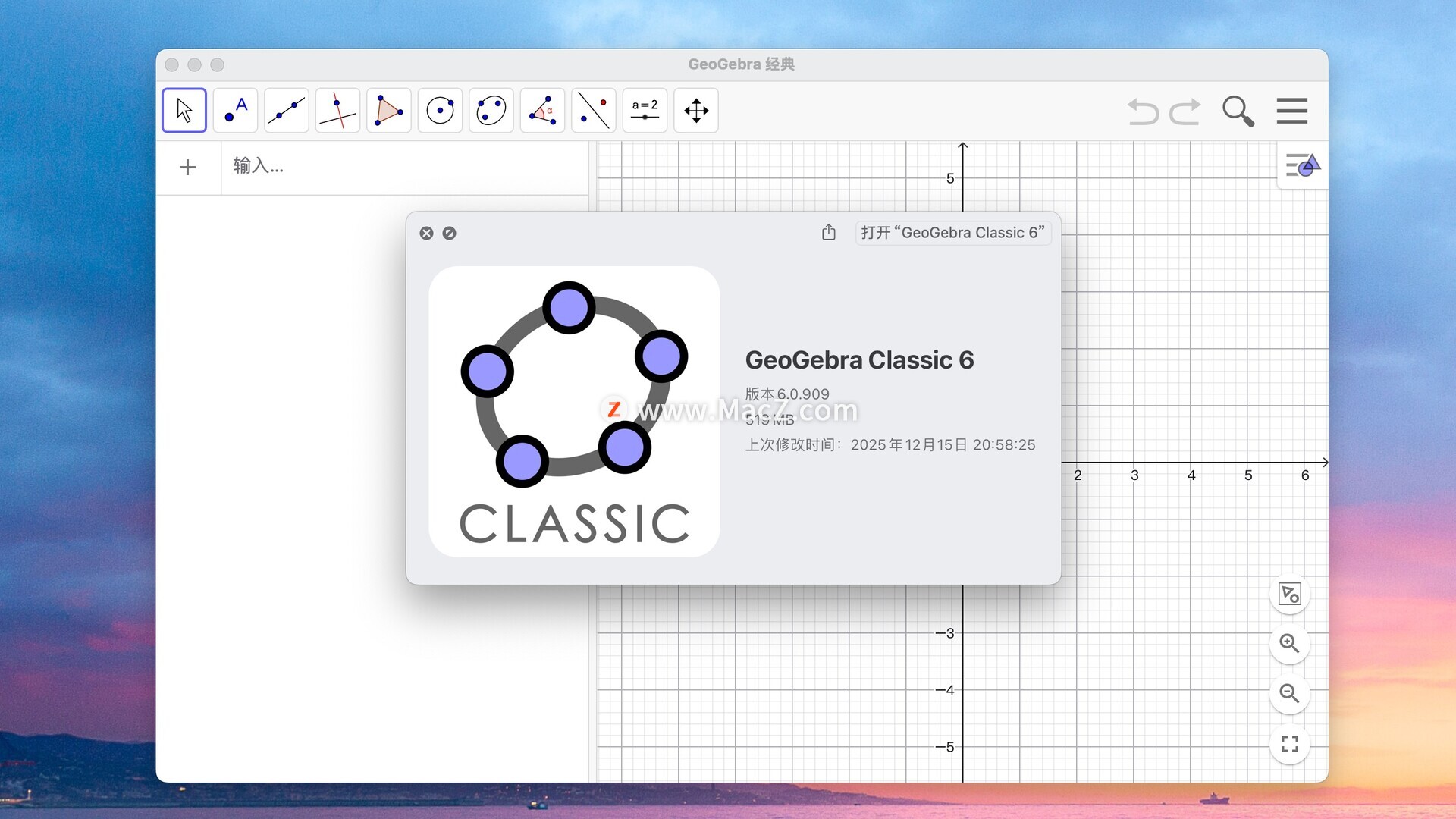Image resolution: width=1456 pixels, height=819 pixels.
Task: Select the Move arrow tool
Action: pyautogui.click(x=184, y=111)
